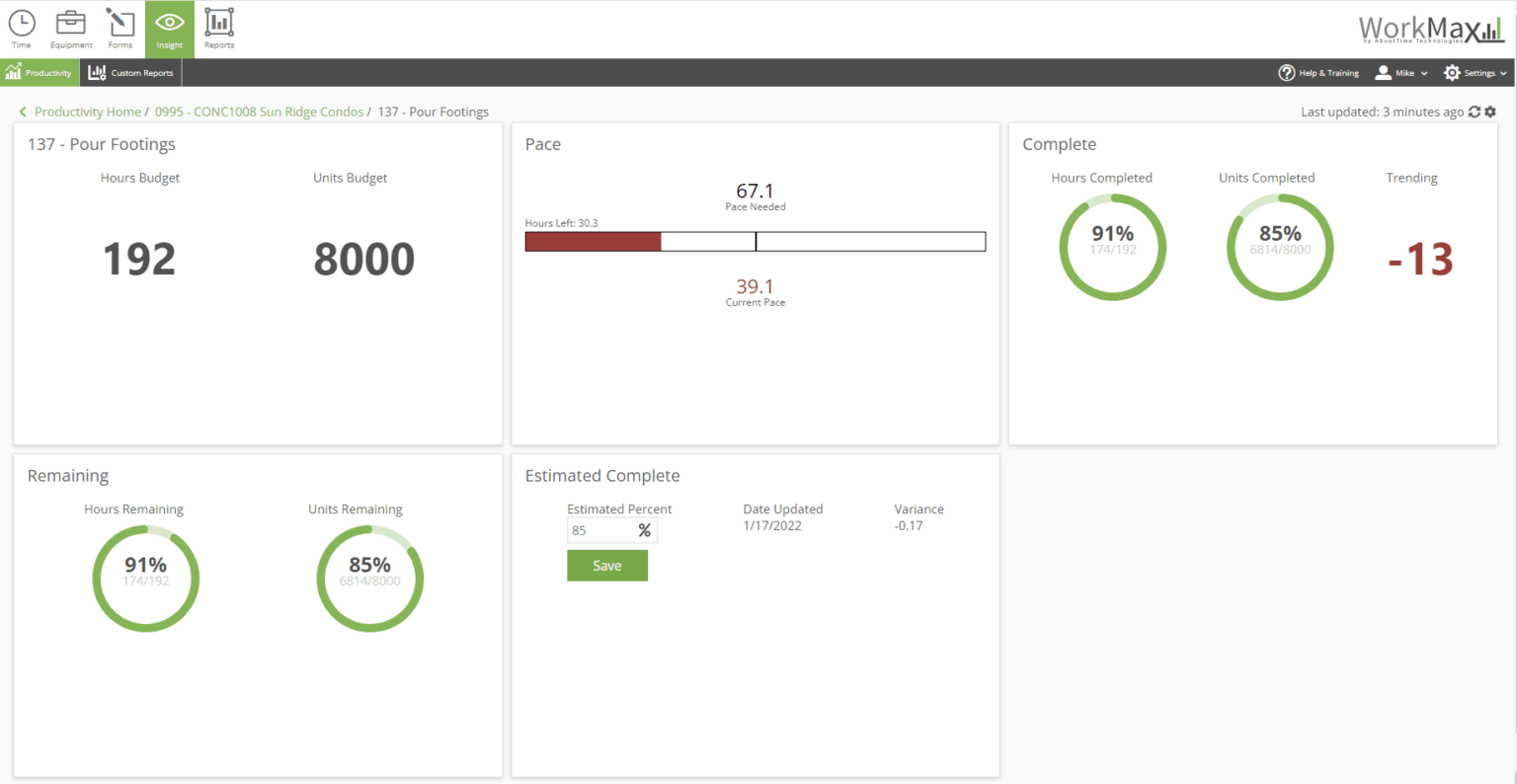
Task: Go back via Productivity Home link
Action: point(86,112)
